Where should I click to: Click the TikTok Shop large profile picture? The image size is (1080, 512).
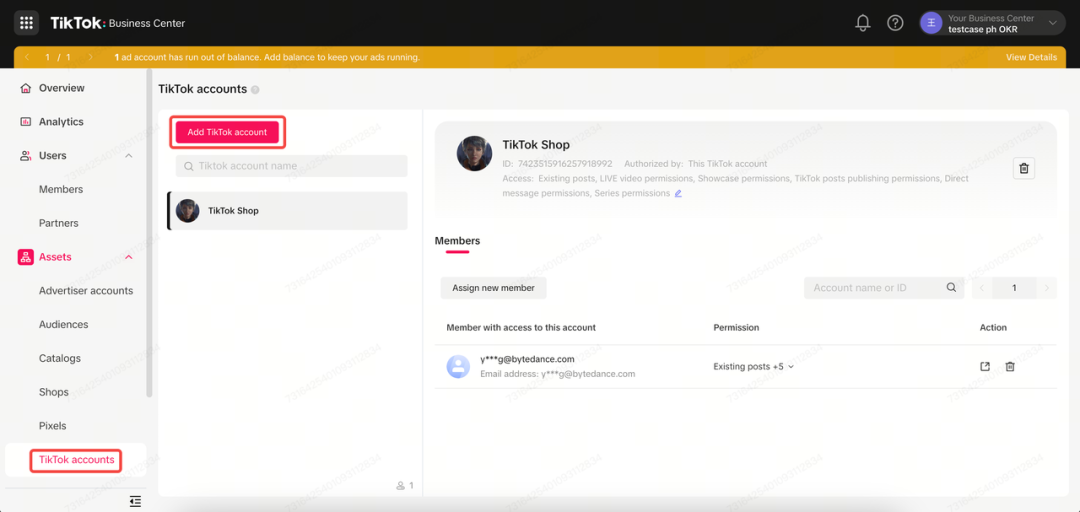click(x=474, y=154)
